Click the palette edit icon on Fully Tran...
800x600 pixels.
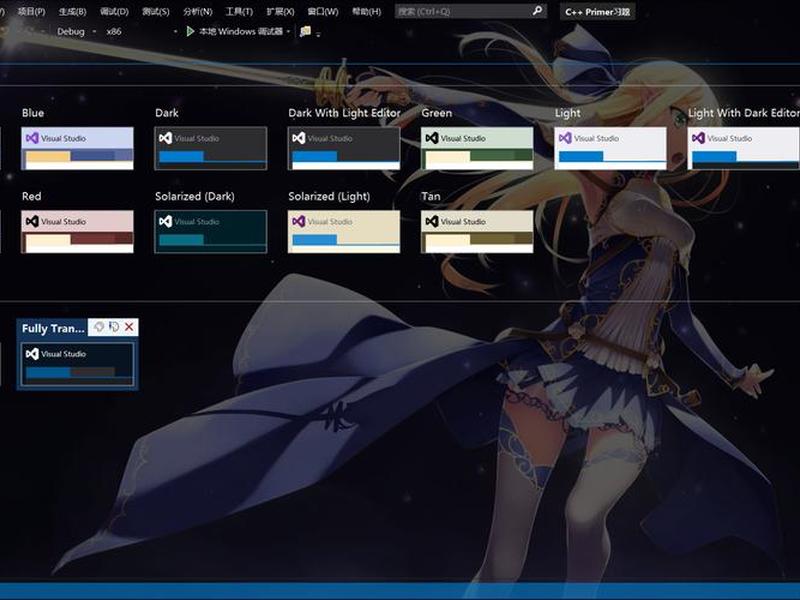[x=99, y=327]
